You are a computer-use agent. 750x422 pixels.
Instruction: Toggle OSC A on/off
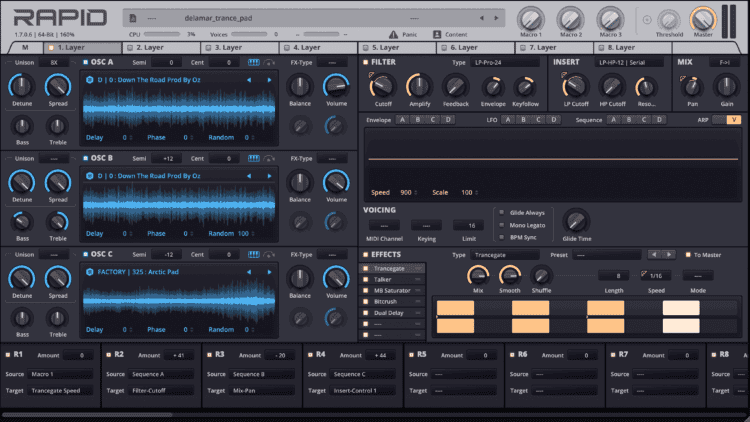[x=86, y=62]
